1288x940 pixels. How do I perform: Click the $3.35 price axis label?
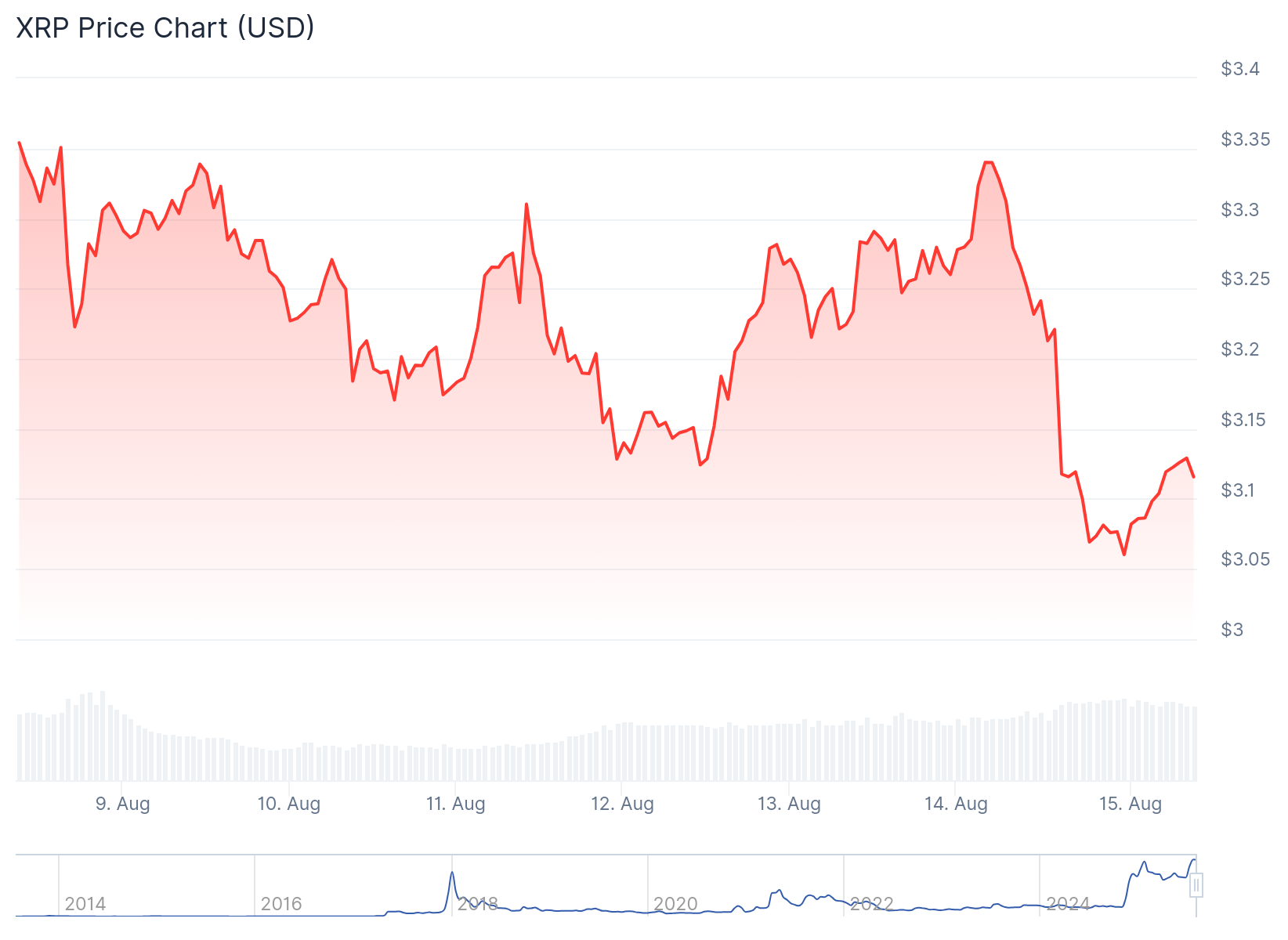tap(1246, 139)
